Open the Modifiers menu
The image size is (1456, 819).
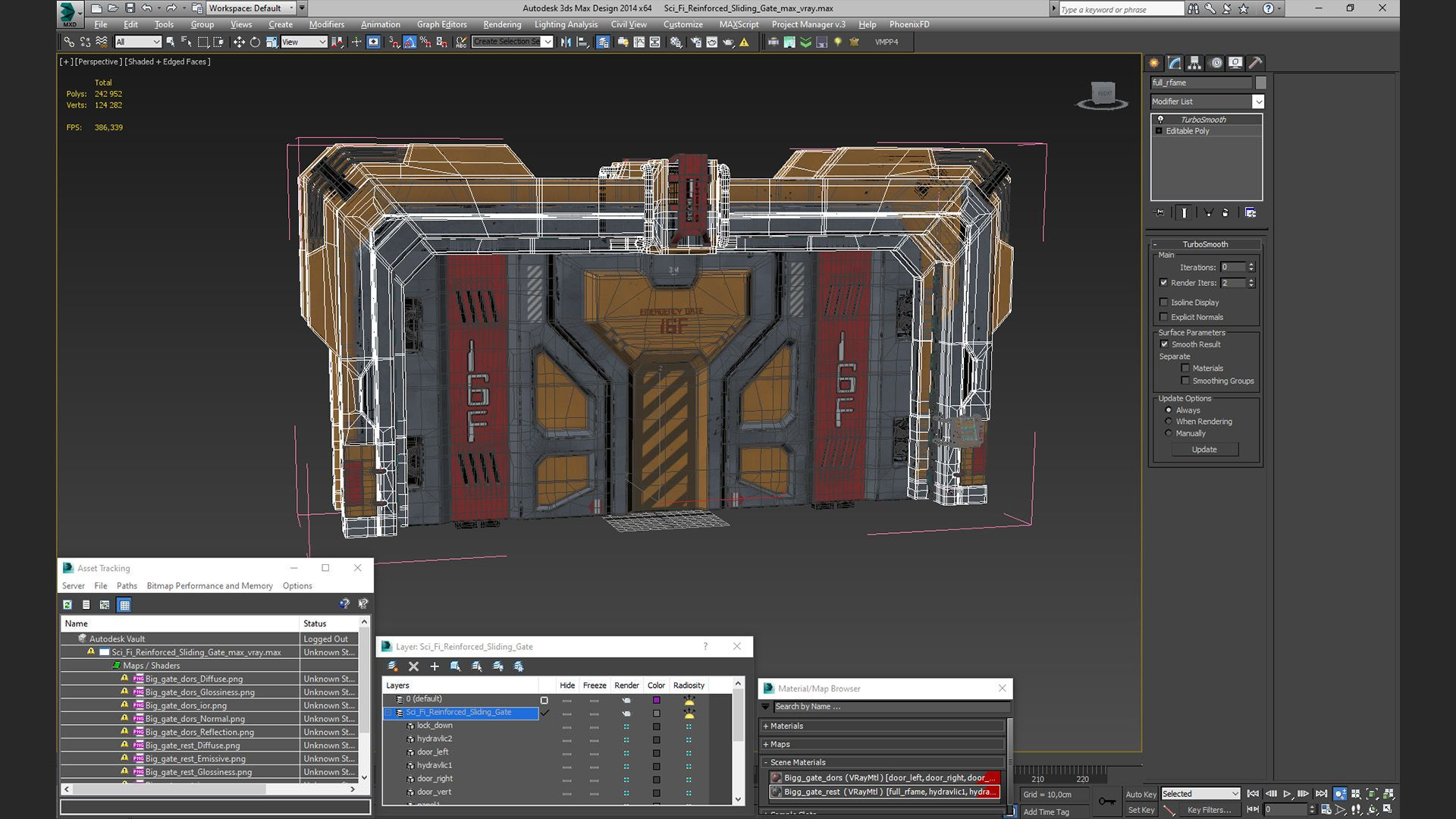tap(327, 24)
